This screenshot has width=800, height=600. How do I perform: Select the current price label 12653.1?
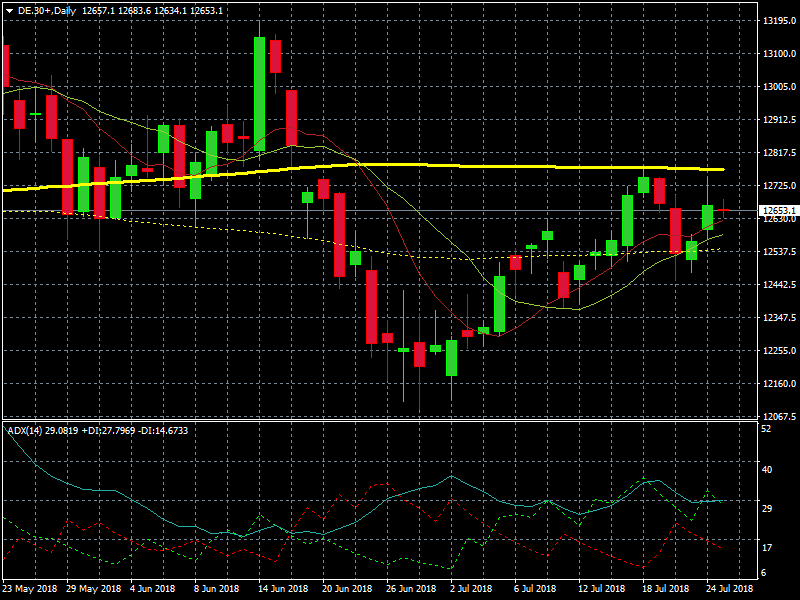point(778,211)
